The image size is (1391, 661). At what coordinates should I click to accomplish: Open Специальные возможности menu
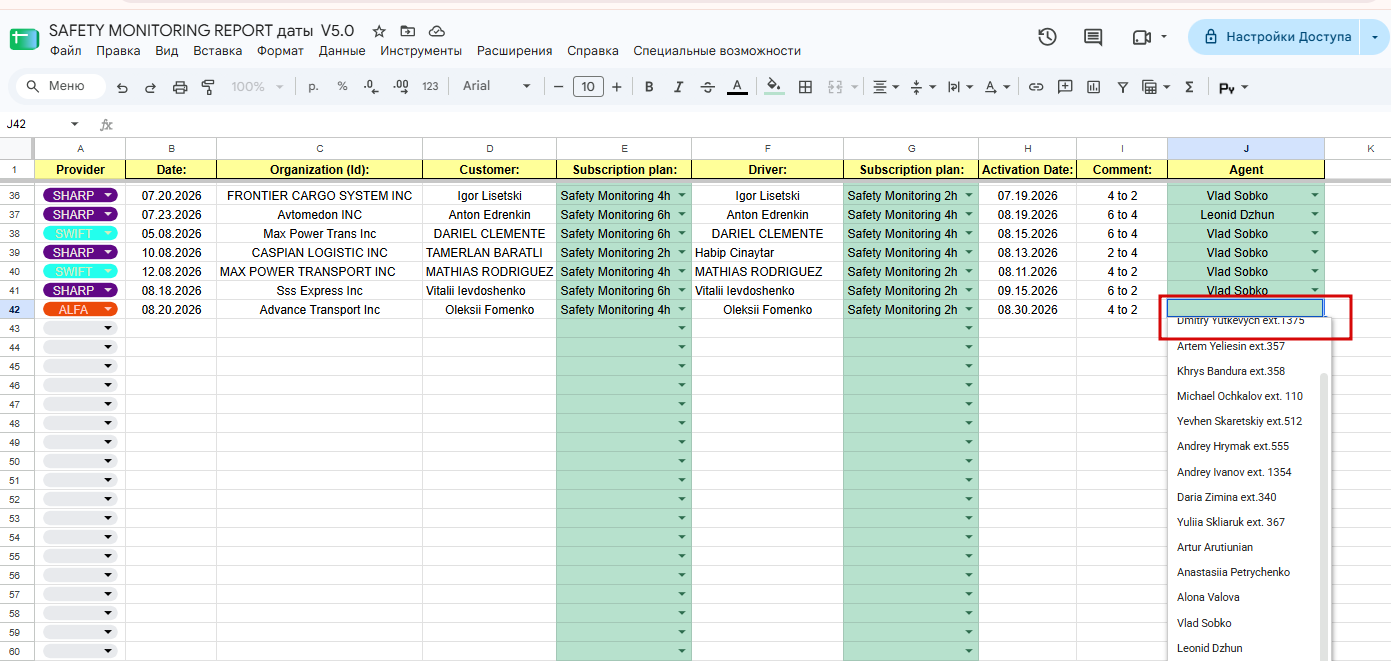pos(717,51)
